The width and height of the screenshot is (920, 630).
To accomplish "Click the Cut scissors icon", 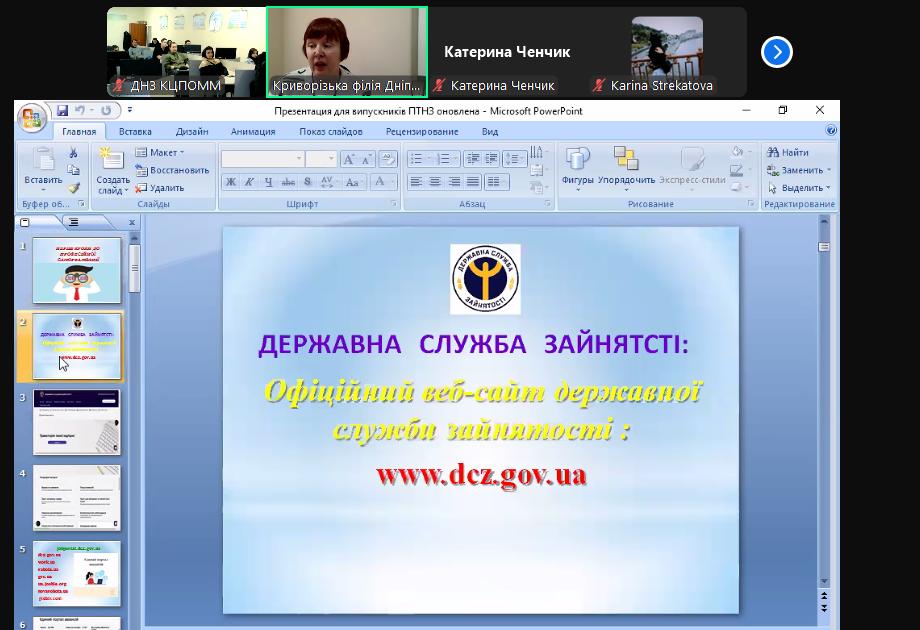I will (x=73, y=153).
